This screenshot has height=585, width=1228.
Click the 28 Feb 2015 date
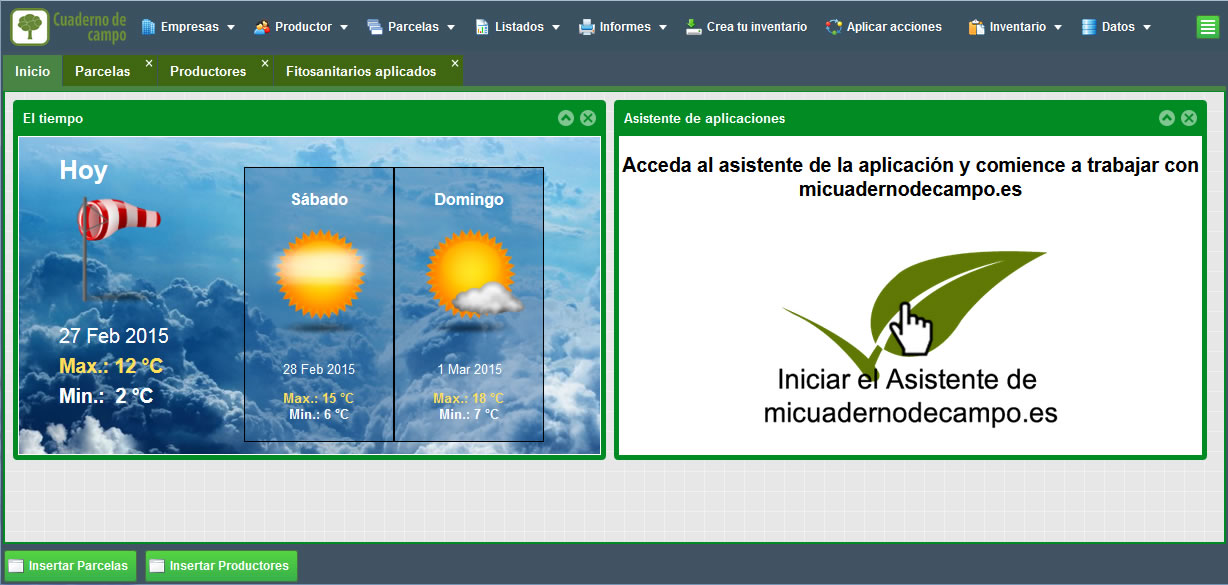[x=319, y=369]
